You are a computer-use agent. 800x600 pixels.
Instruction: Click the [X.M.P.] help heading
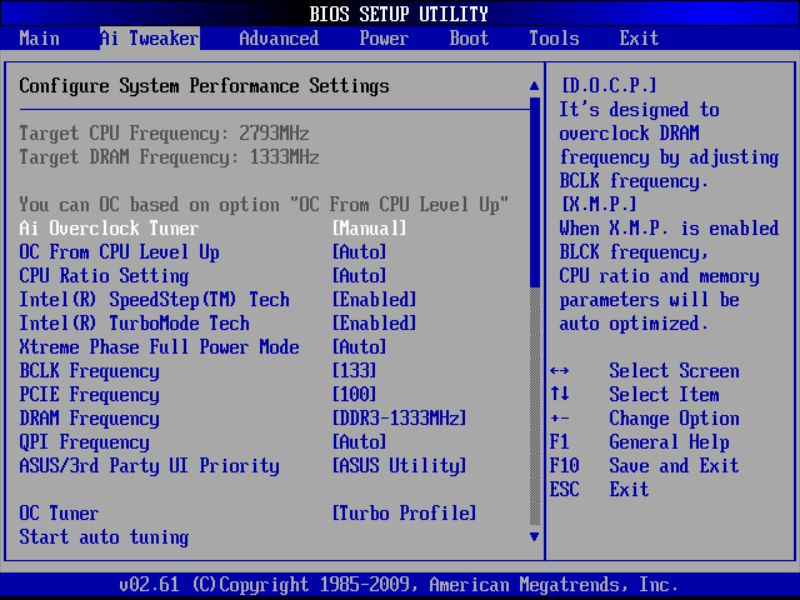(x=598, y=205)
